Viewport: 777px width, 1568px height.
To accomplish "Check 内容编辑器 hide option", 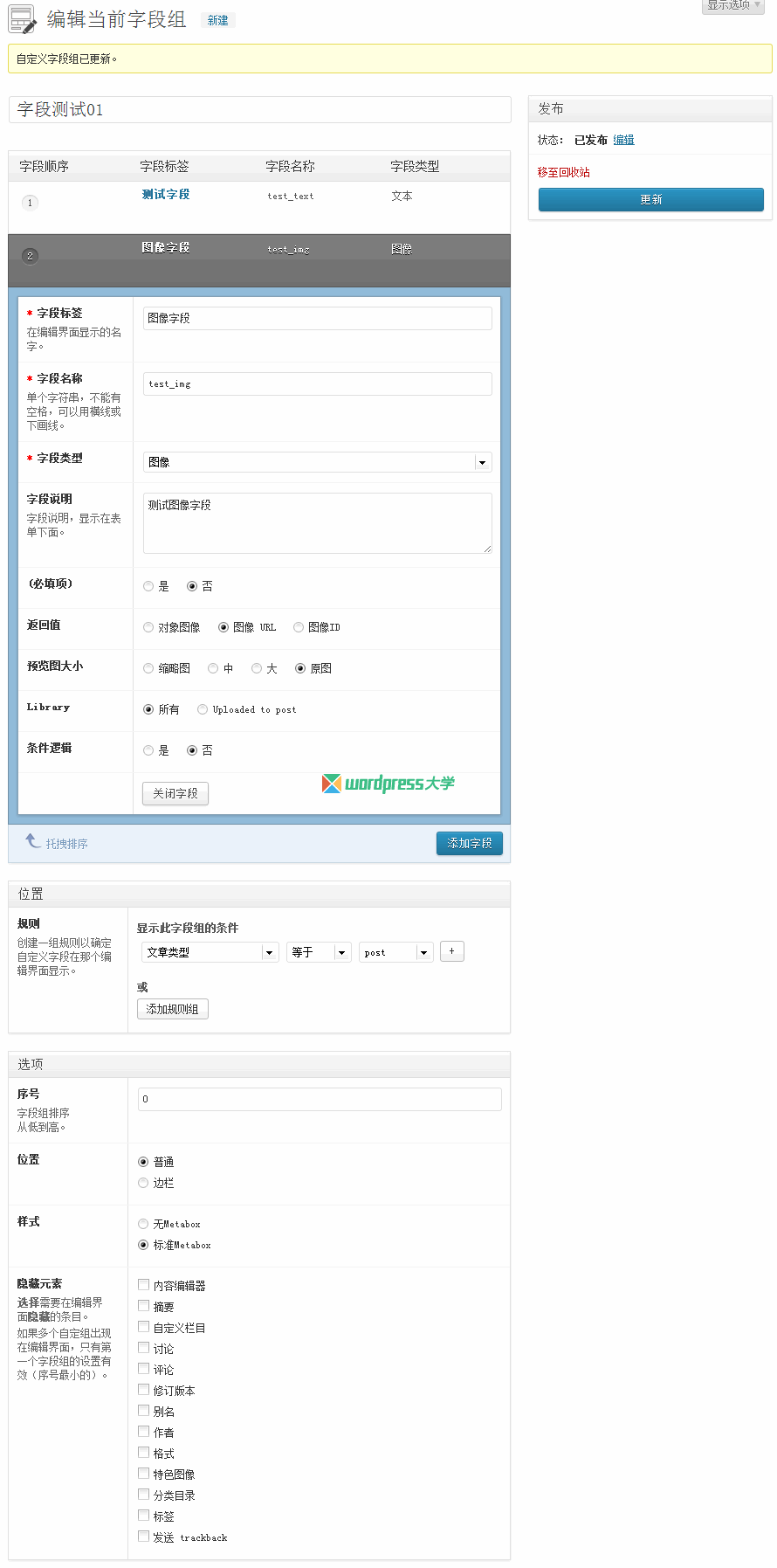I will tap(143, 1285).
